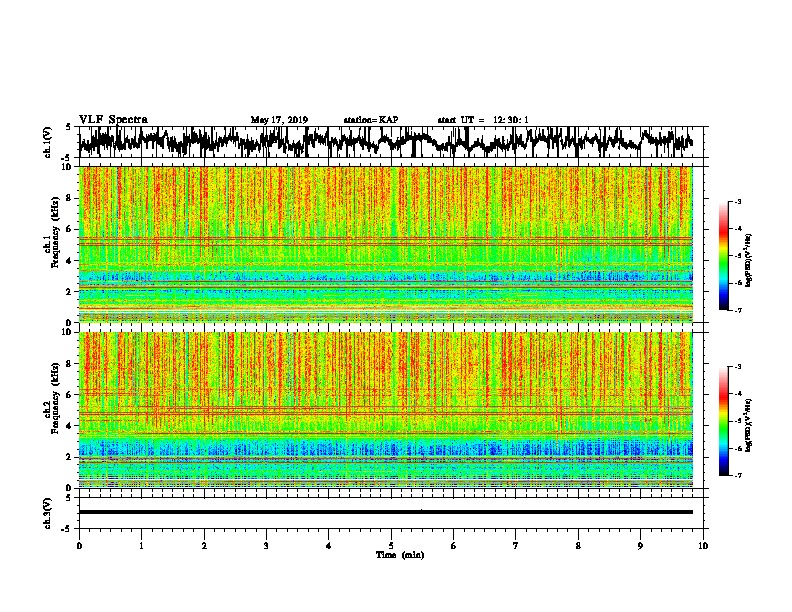Click the "Time (min)" x-axis label
Viewport: 792px width, 612px height.
click(400, 555)
